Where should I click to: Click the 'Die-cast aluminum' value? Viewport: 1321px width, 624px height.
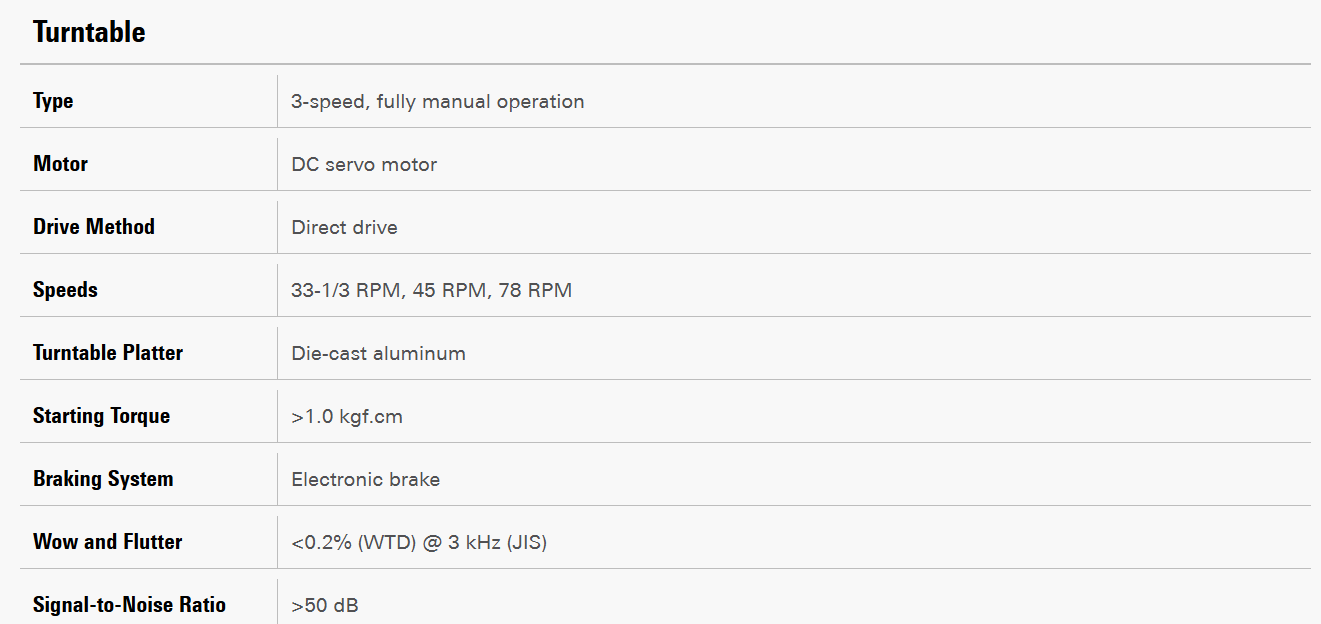pyautogui.click(x=378, y=353)
